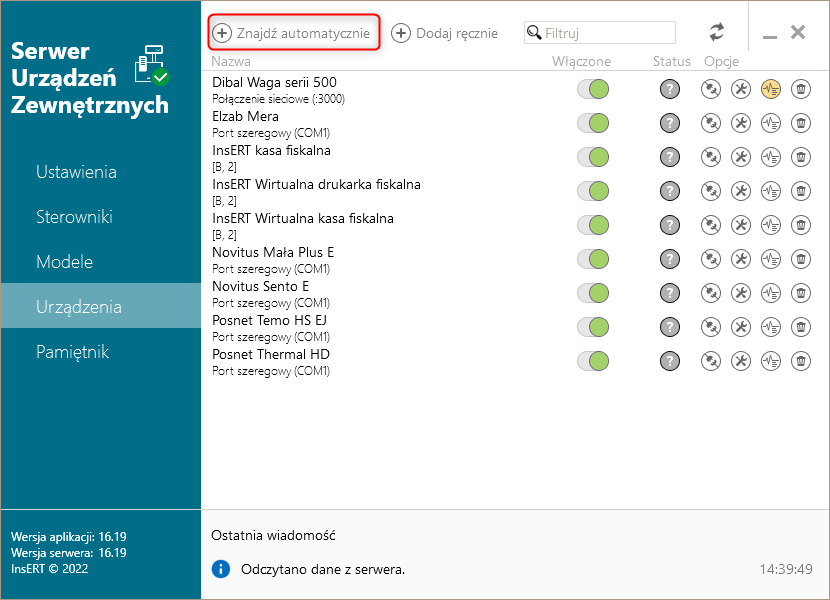Screen dimensions: 830x600
Task: Open wrench settings for InsERT kasa fiskalna
Action: (x=741, y=157)
